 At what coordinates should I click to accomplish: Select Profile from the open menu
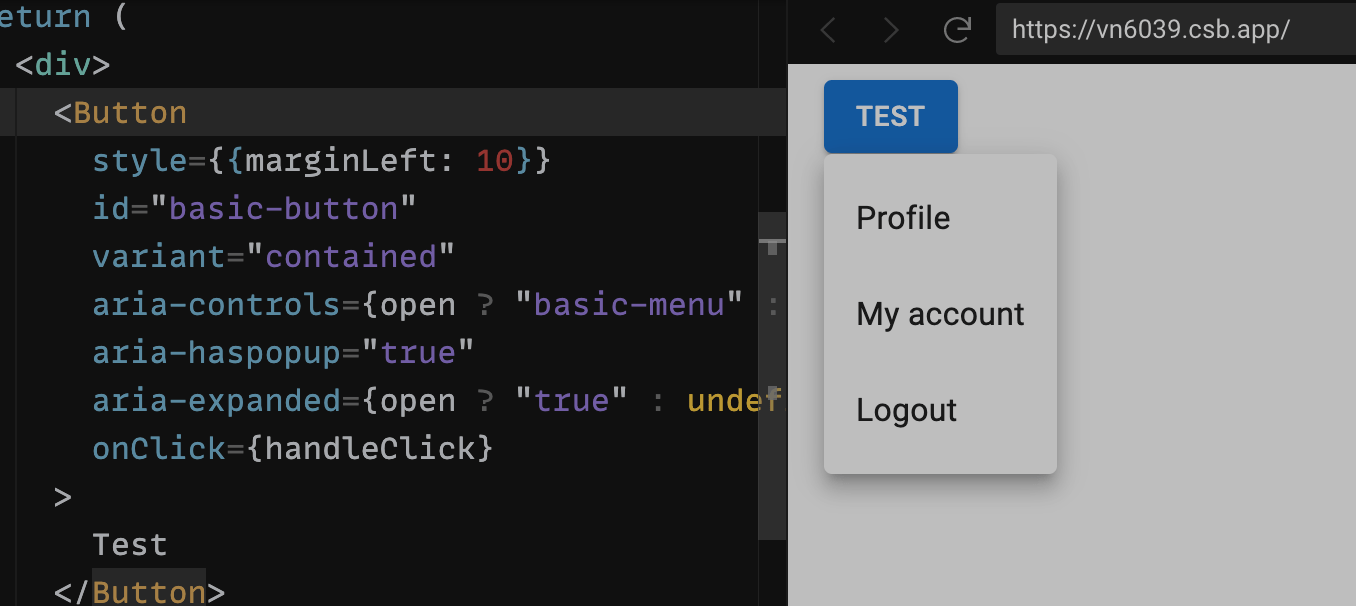pyautogui.click(x=902, y=218)
